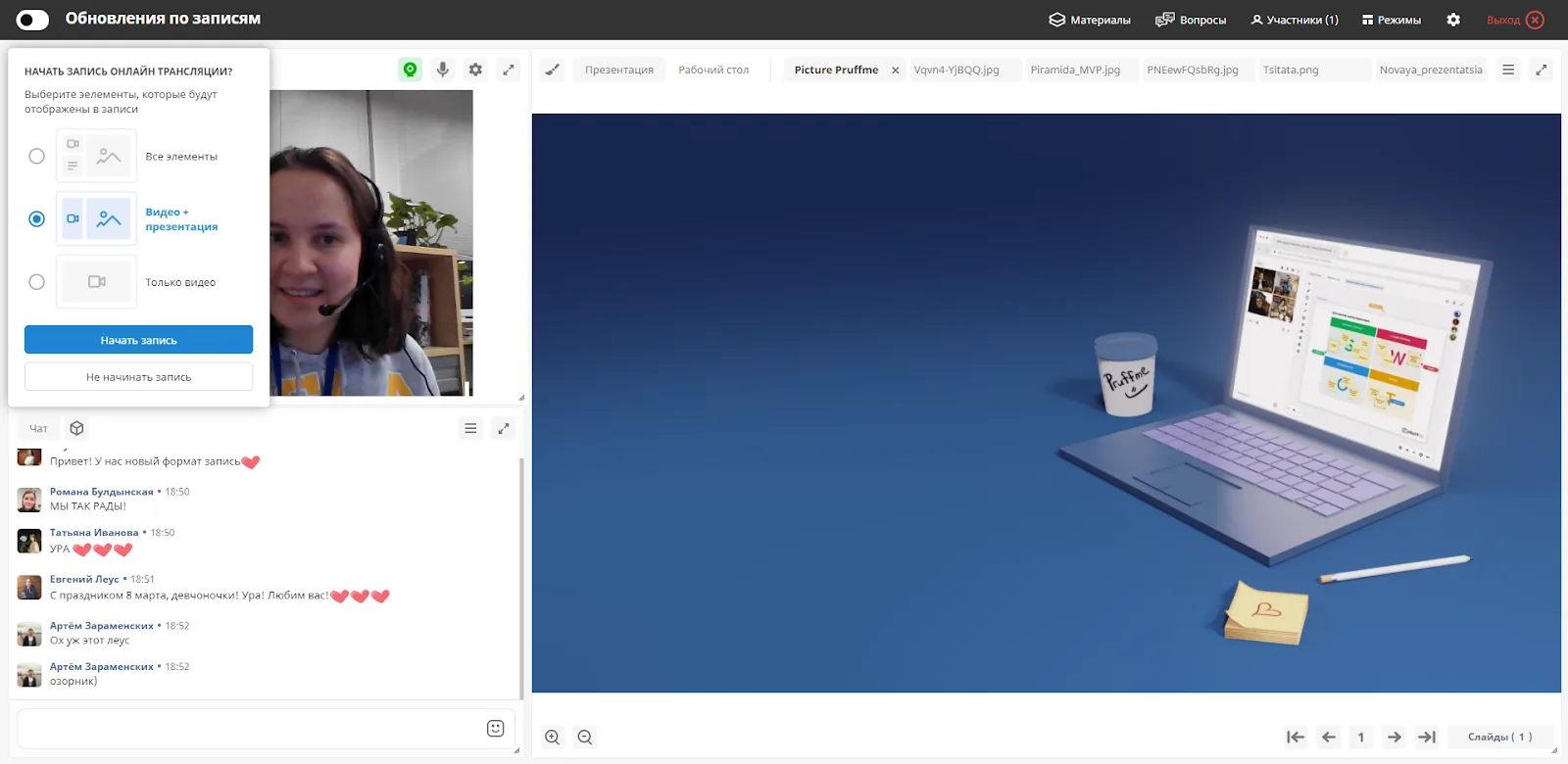Image resolution: width=1568 pixels, height=764 pixels.
Task: Click "Не начинать запись" button
Action: pos(138,377)
